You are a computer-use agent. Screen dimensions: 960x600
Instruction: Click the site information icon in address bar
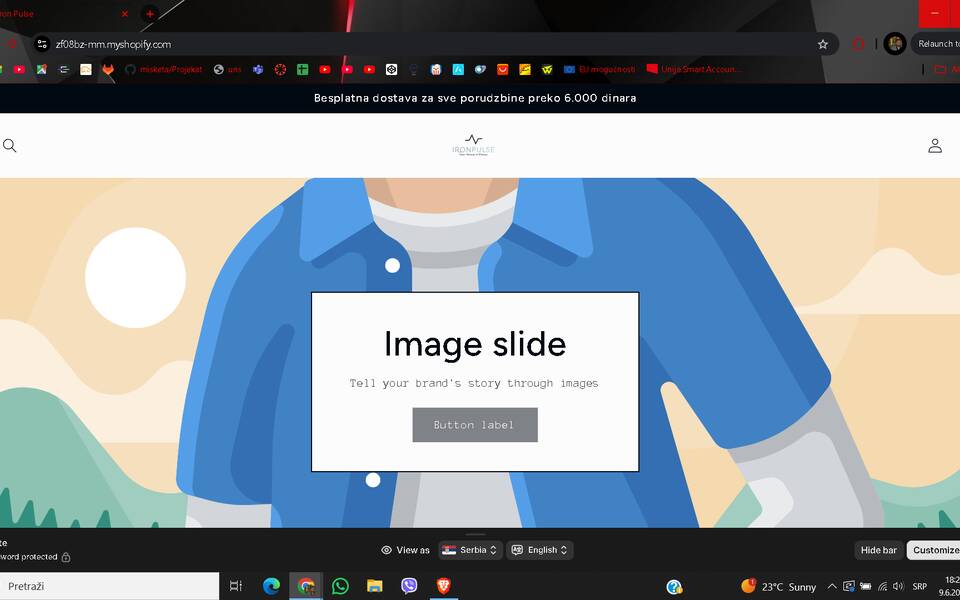tap(41, 44)
